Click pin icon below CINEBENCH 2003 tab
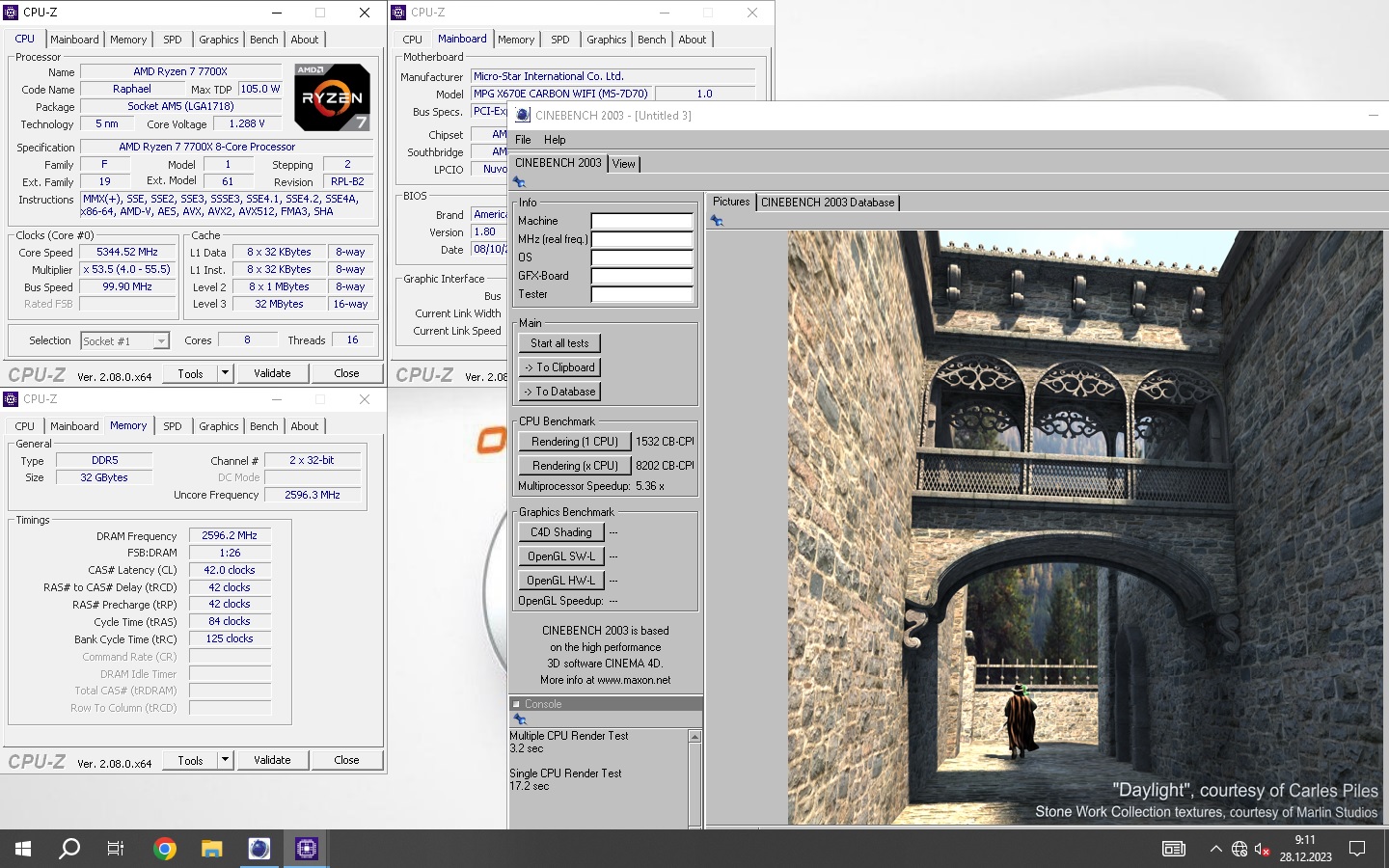Image resolution: width=1389 pixels, height=868 pixels. click(x=519, y=182)
